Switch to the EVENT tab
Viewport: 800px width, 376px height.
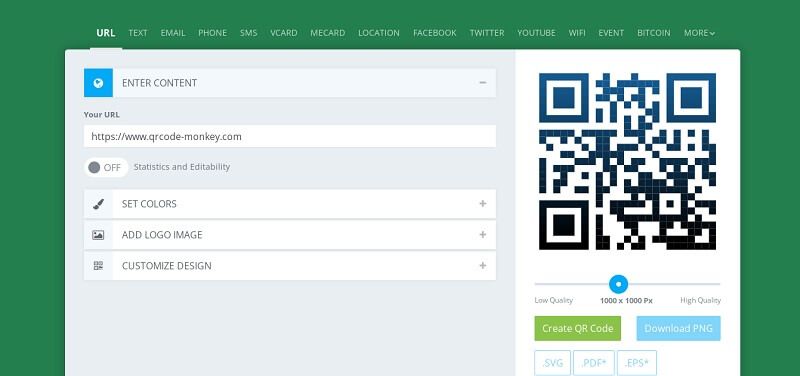(x=611, y=33)
